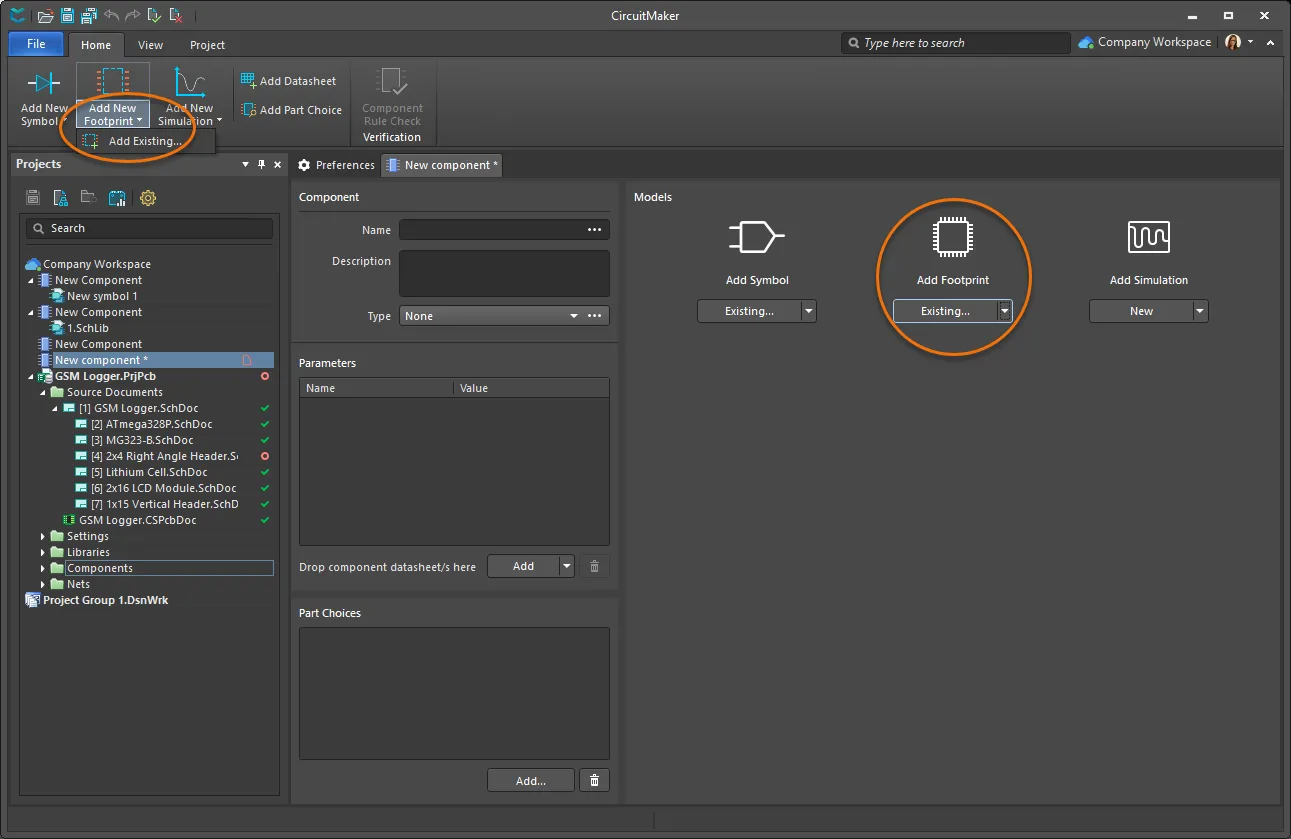Click the trash icon in Part Choices
This screenshot has height=839, width=1291.
[594, 781]
